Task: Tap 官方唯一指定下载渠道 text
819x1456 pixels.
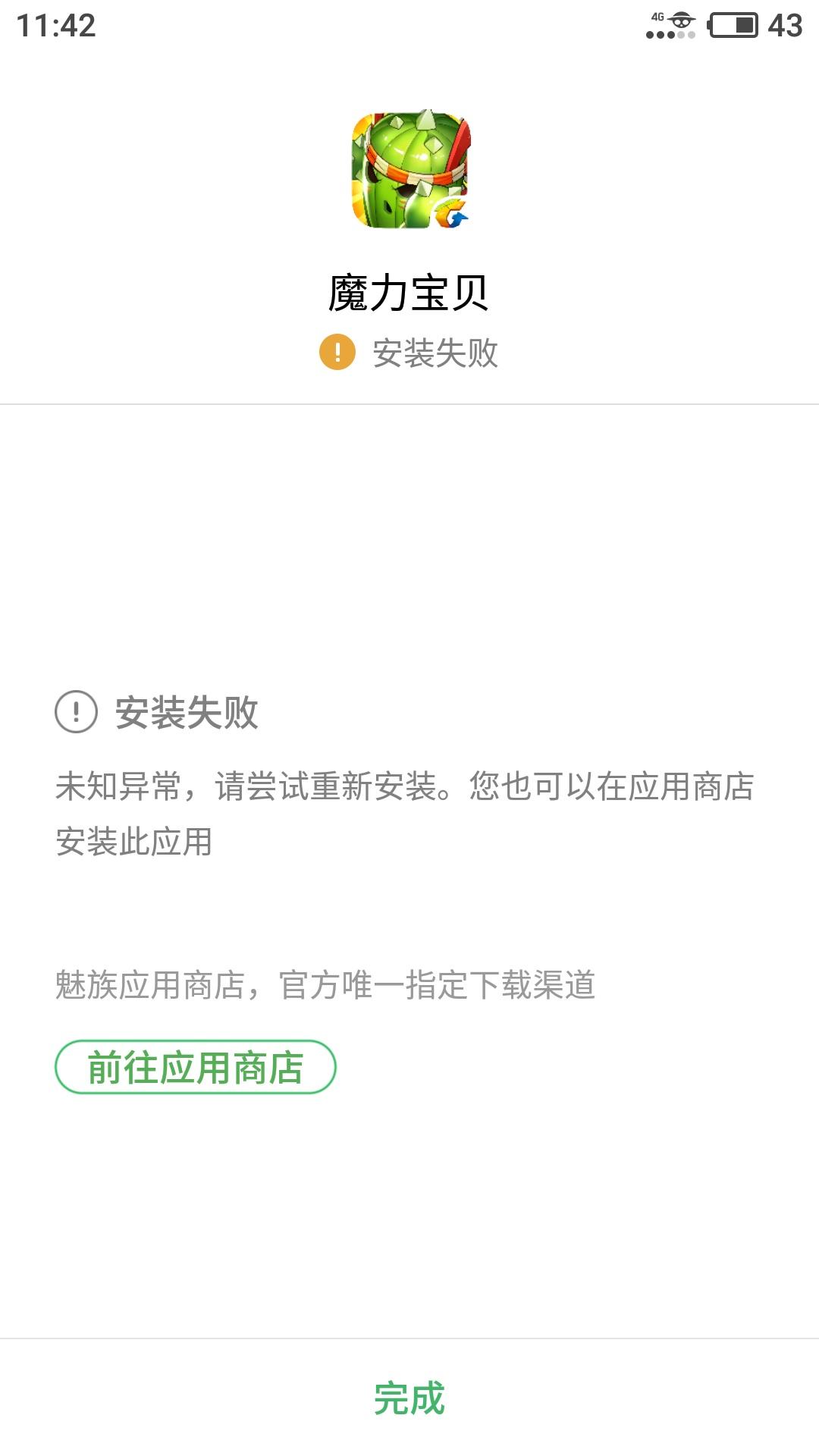Action: coord(437,985)
